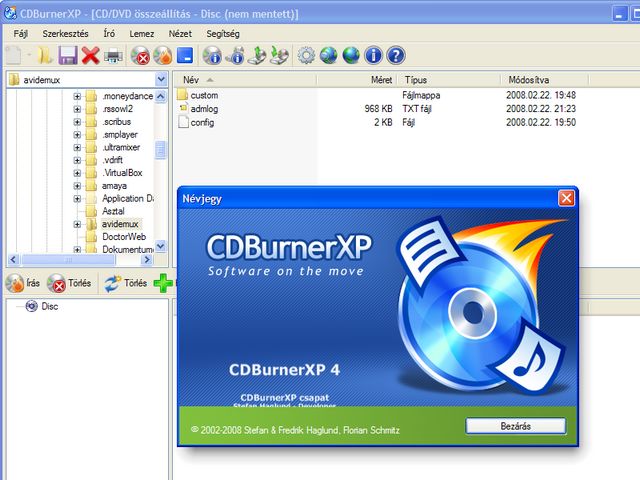Select the Dokumentum folder in tree
Image resolution: width=640 pixels, height=480 pixels.
[x=127, y=249]
